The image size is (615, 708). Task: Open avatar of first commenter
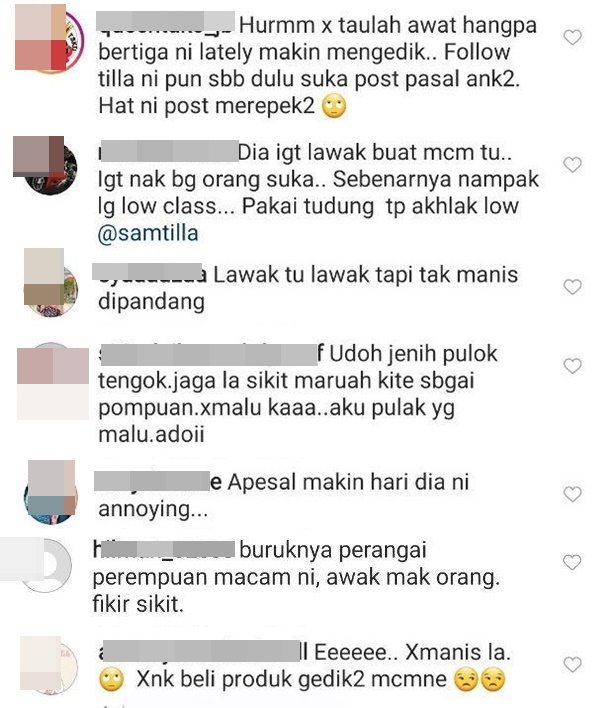coord(50,38)
